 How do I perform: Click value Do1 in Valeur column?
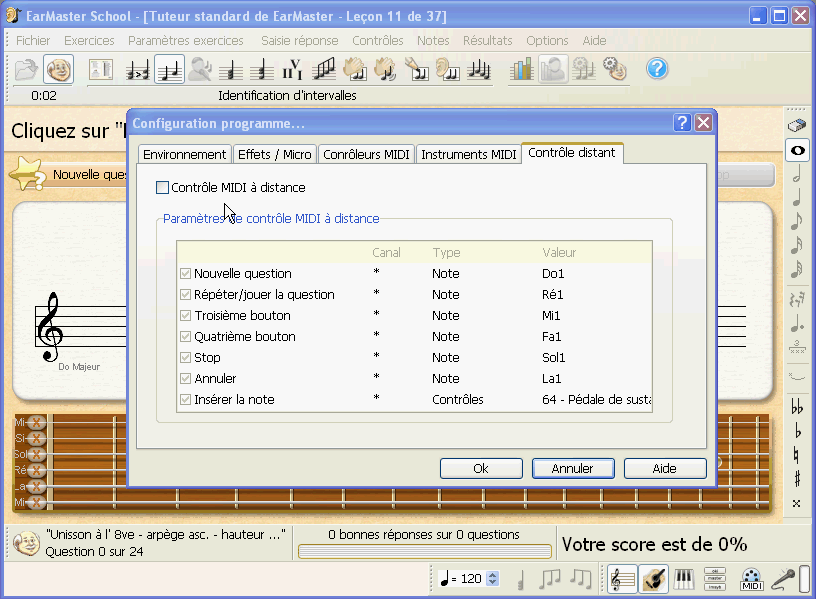553,274
